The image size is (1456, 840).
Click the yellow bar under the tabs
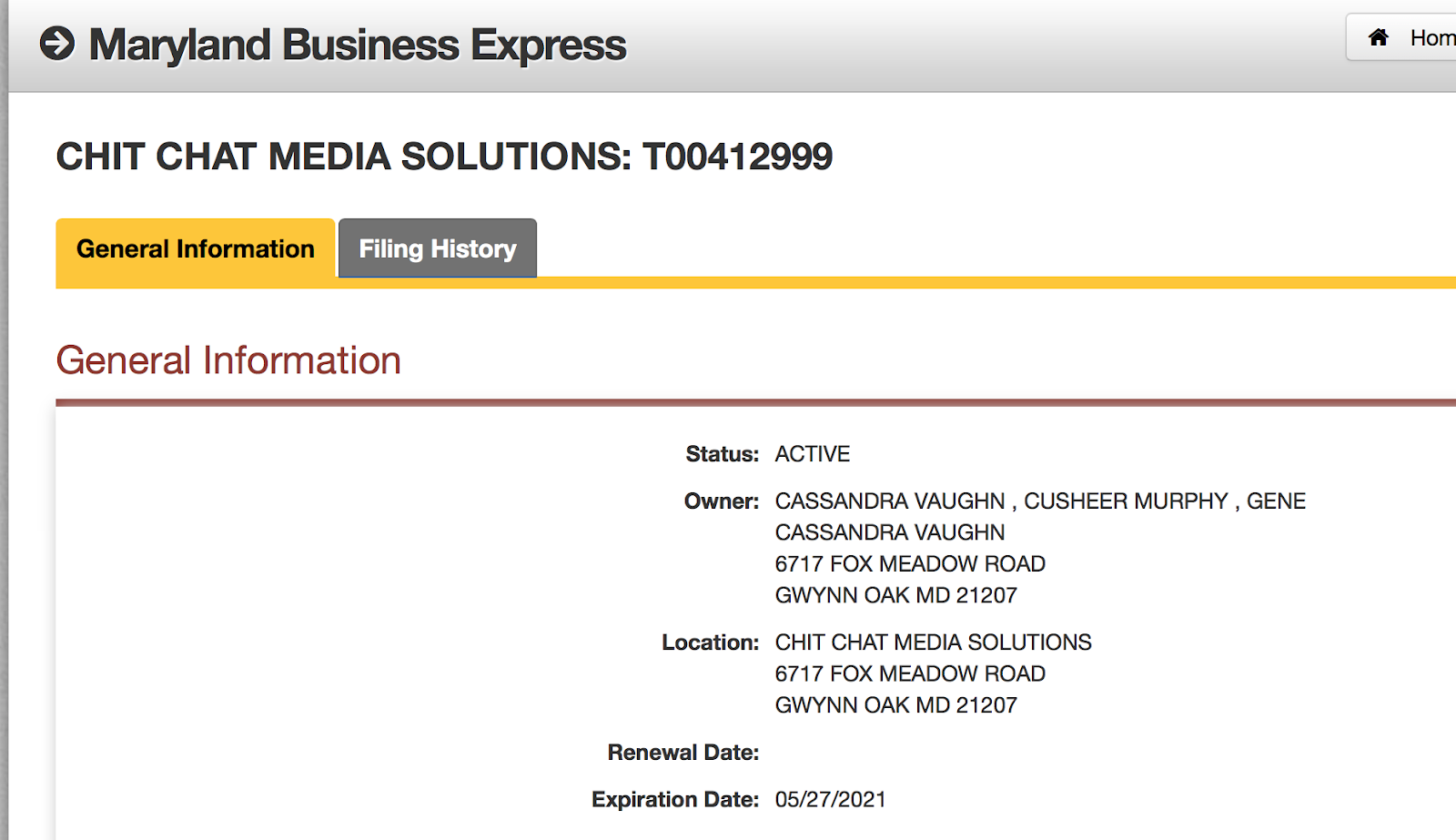(x=910, y=283)
